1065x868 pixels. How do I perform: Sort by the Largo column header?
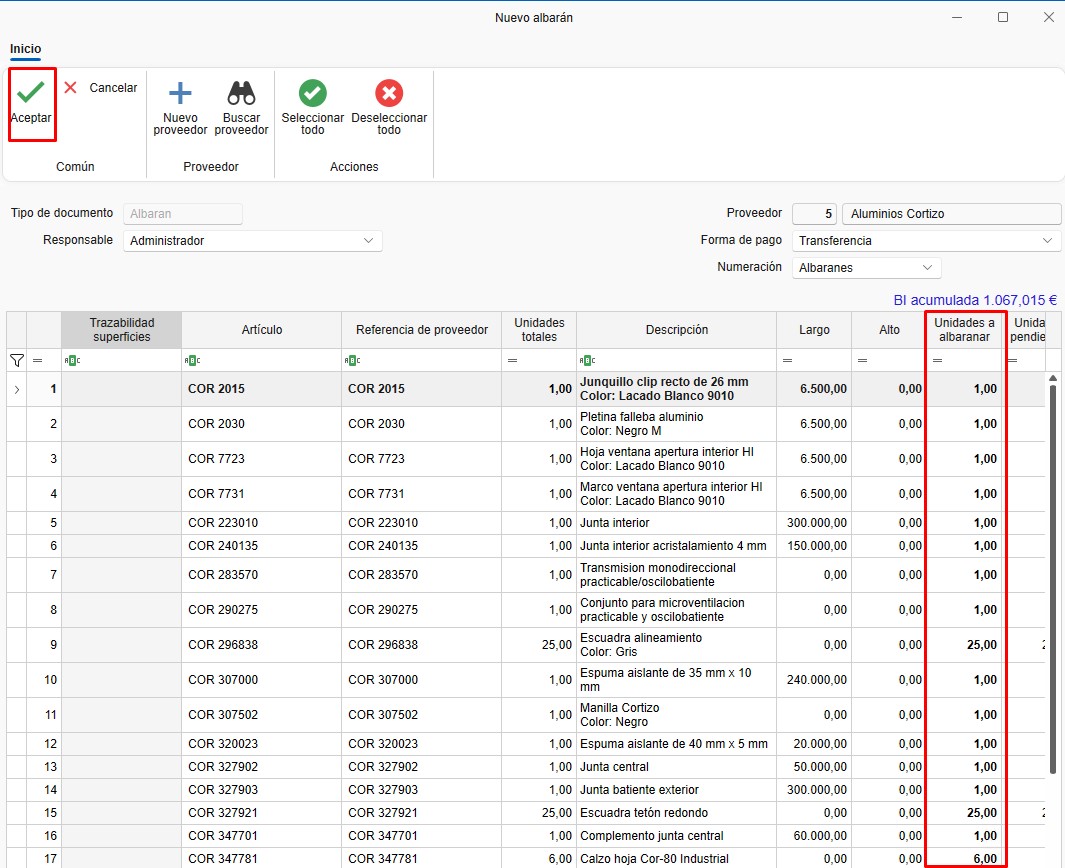tap(814, 330)
